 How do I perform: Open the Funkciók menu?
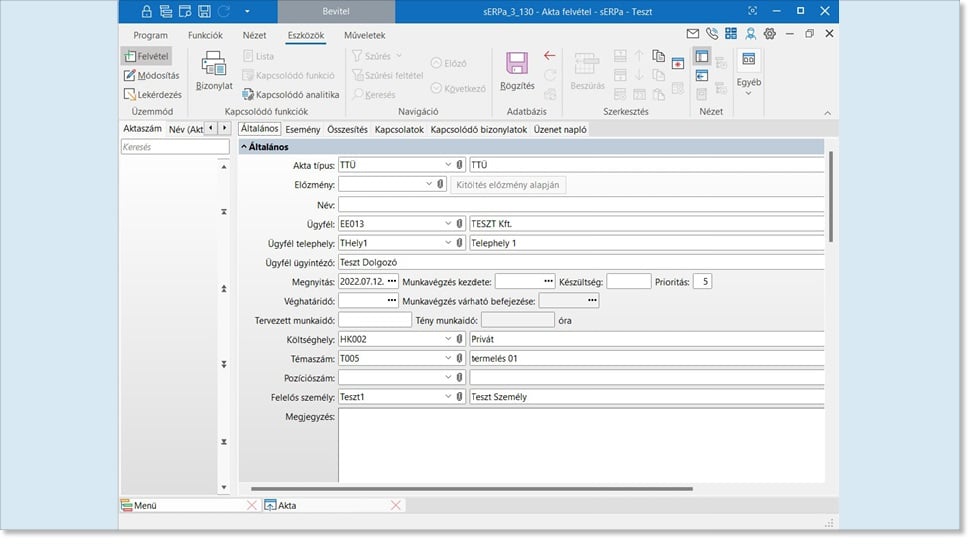tap(205, 35)
